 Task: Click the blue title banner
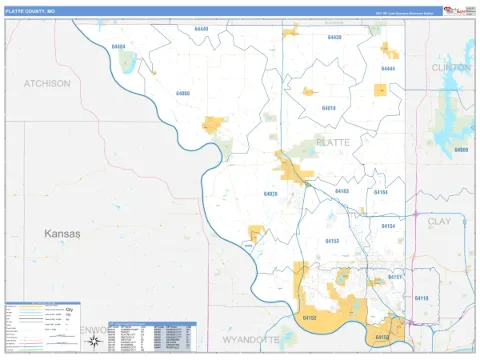pyautogui.click(x=224, y=11)
